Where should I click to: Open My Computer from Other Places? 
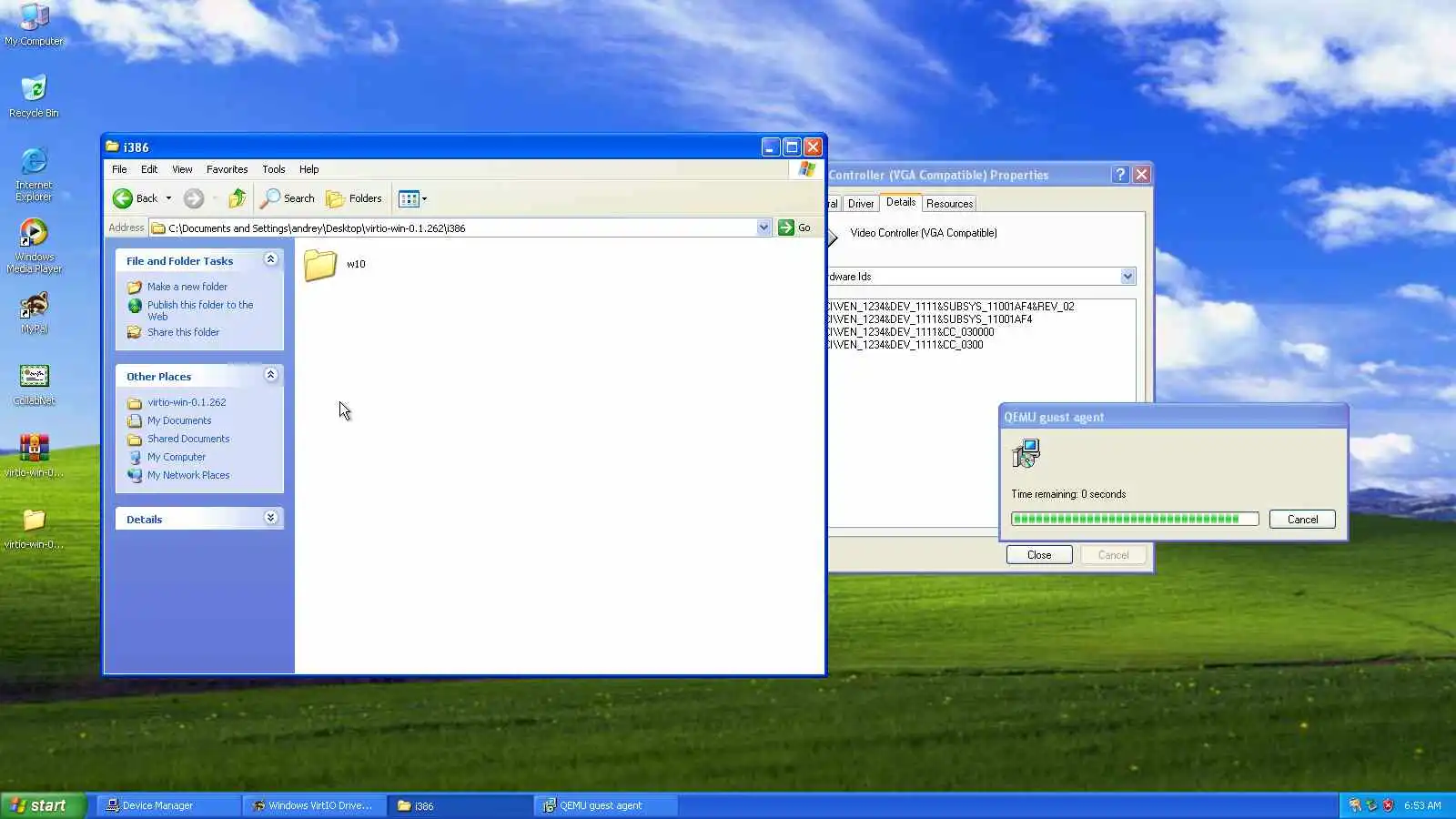coord(177,457)
